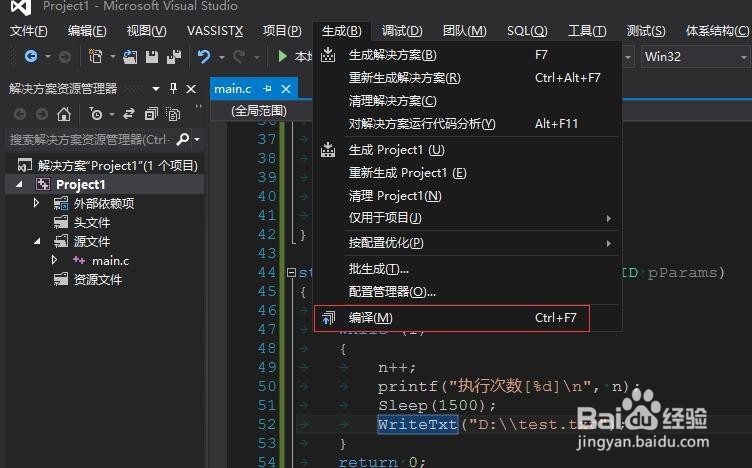The width and height of the screenshot is (752, 468).
Task: Click the Save All toolbar icon
Action: 174,57
